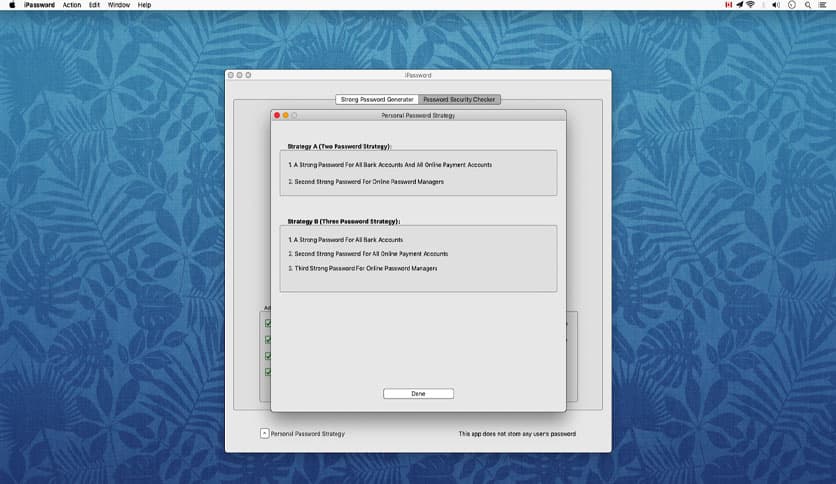Switch to Strong Password Generator tab

[377, 99]
